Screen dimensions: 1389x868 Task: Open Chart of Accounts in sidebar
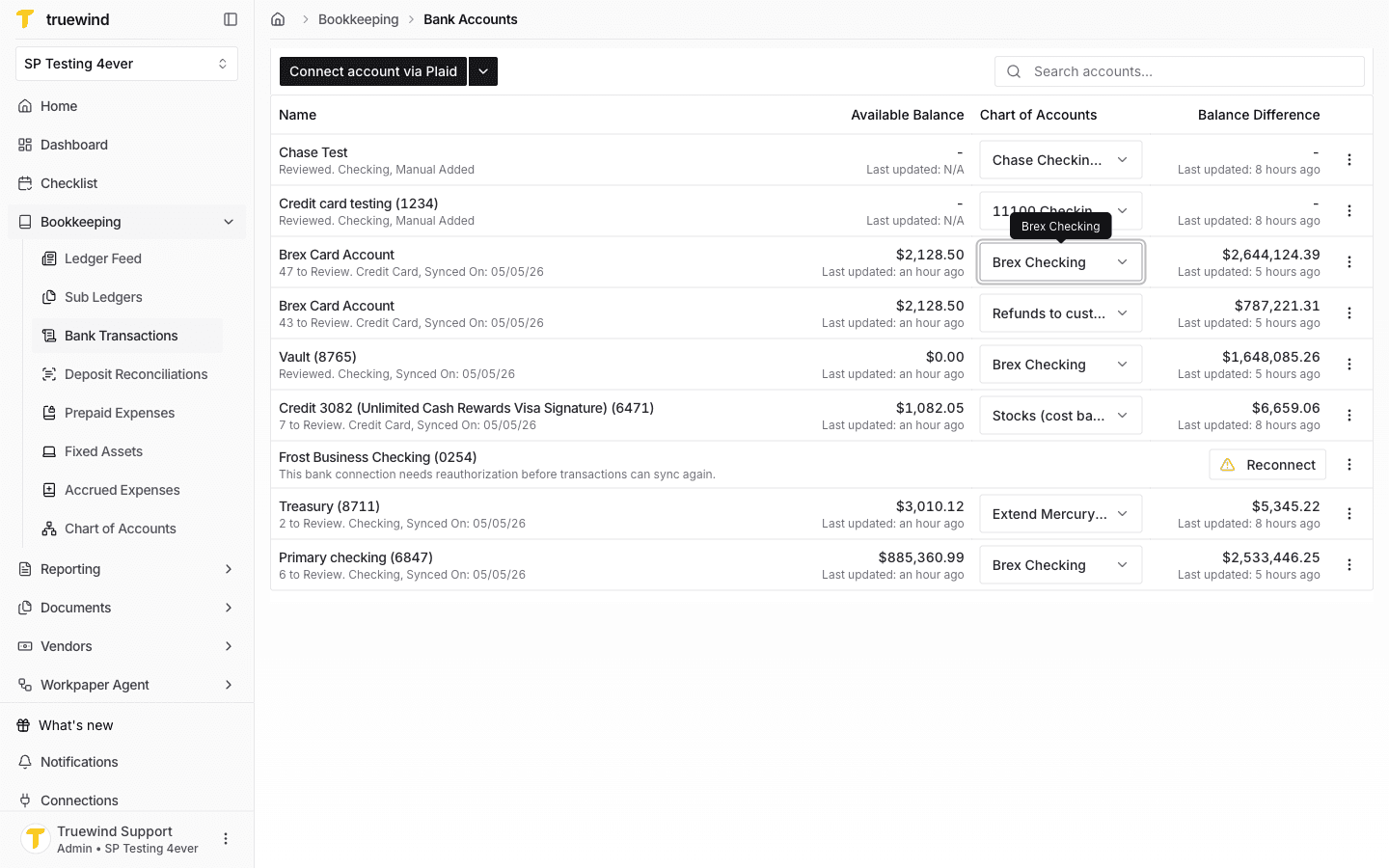pyautogui.click(x=126, y=529)
